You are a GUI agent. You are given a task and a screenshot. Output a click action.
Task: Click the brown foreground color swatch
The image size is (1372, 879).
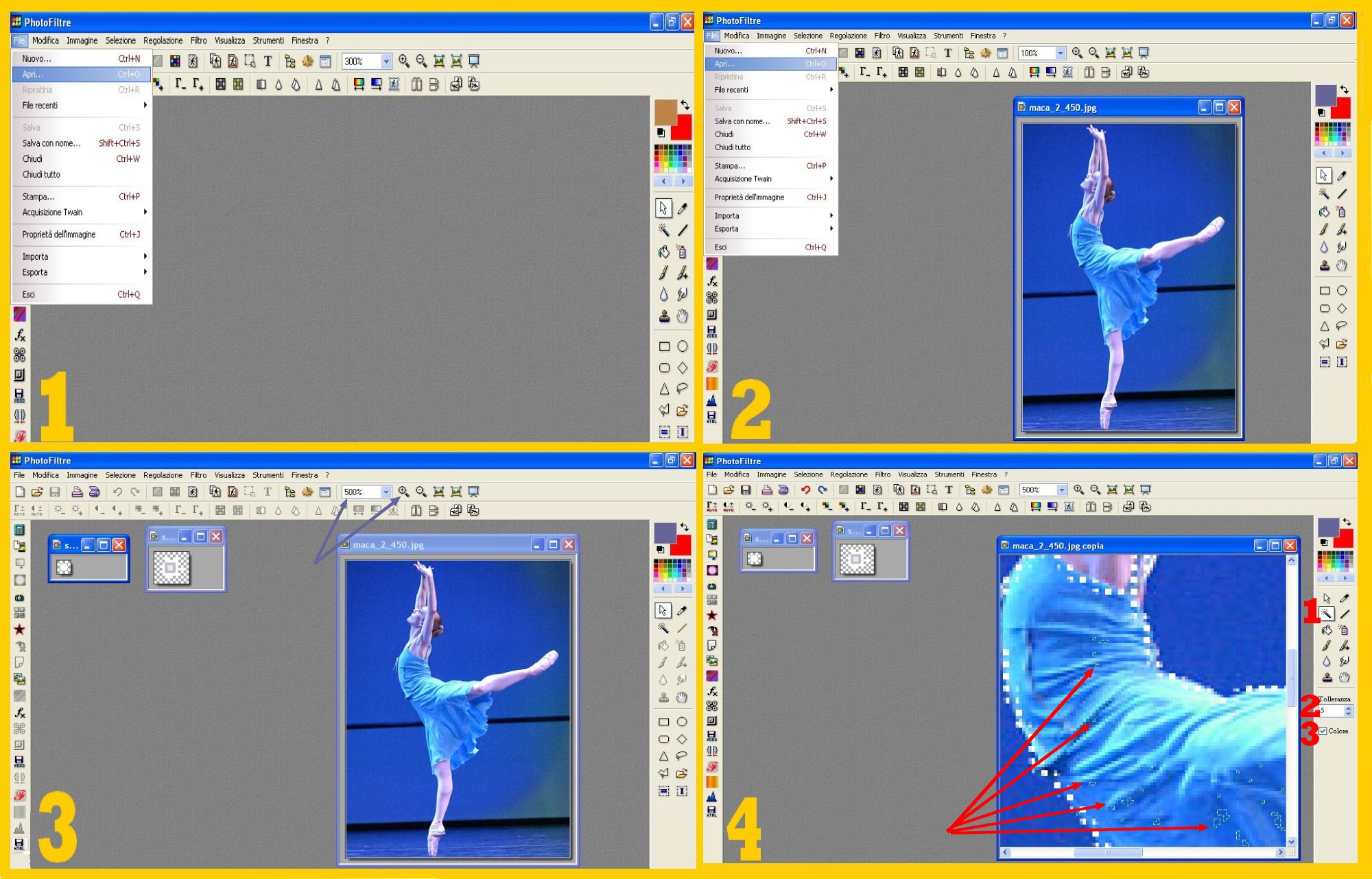point(665,111)
